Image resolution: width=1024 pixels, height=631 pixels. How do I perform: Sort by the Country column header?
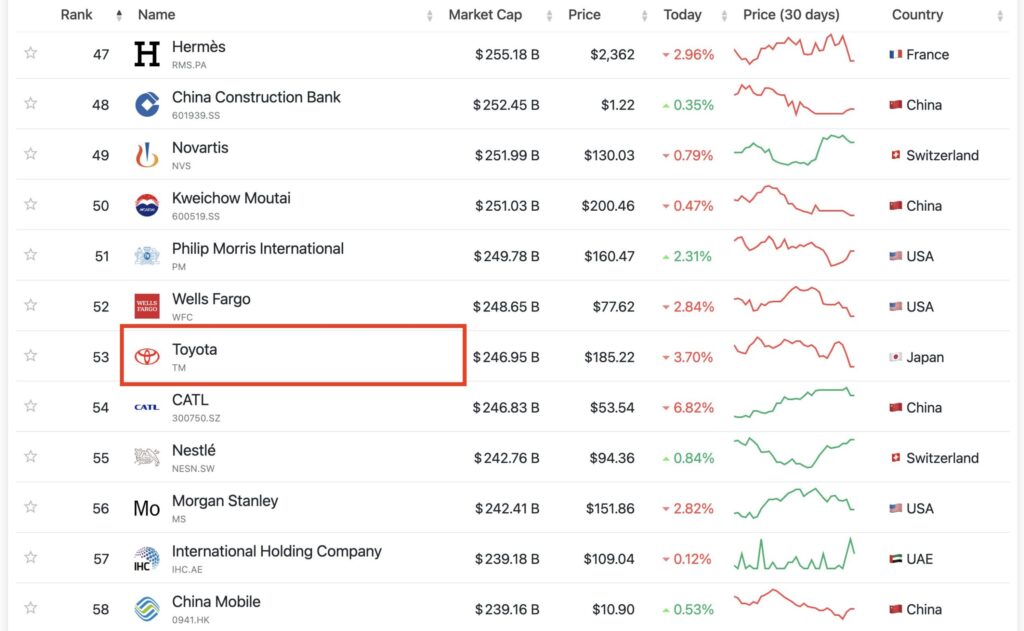[917, 15]
